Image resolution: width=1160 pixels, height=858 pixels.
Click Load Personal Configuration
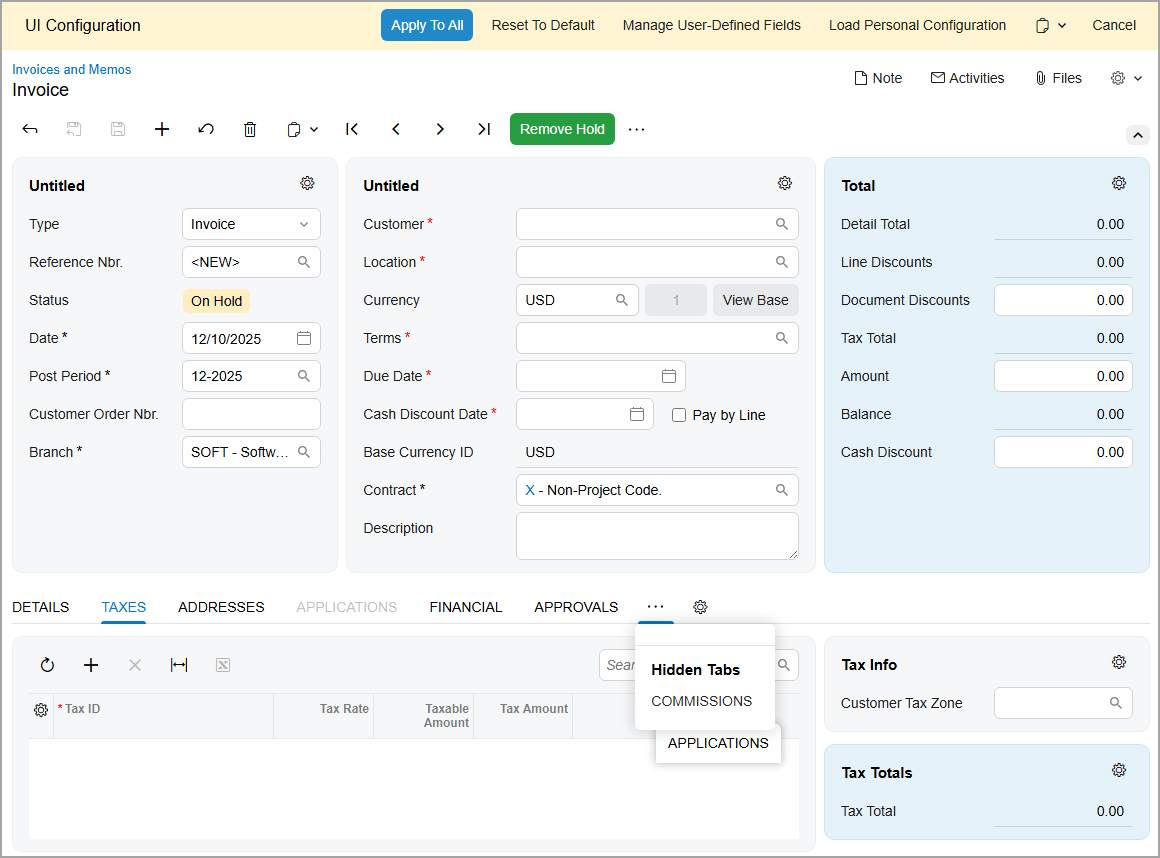click(x=917, y=25)
